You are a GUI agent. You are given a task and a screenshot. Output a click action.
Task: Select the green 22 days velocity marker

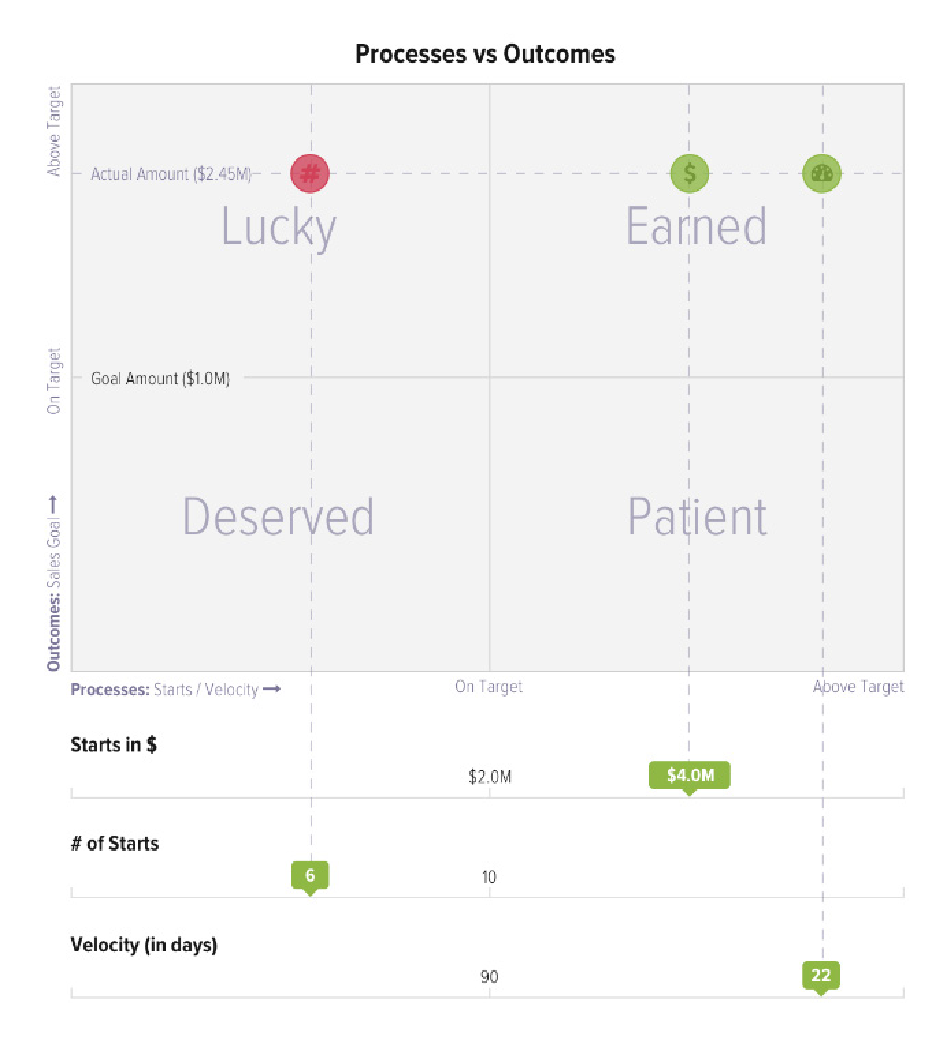click(821, 975)
